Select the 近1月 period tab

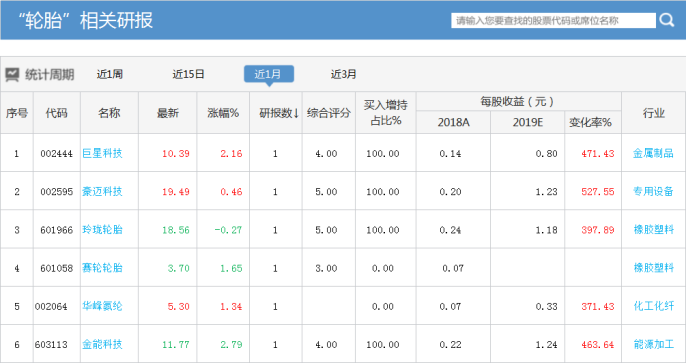pos(269,74)
